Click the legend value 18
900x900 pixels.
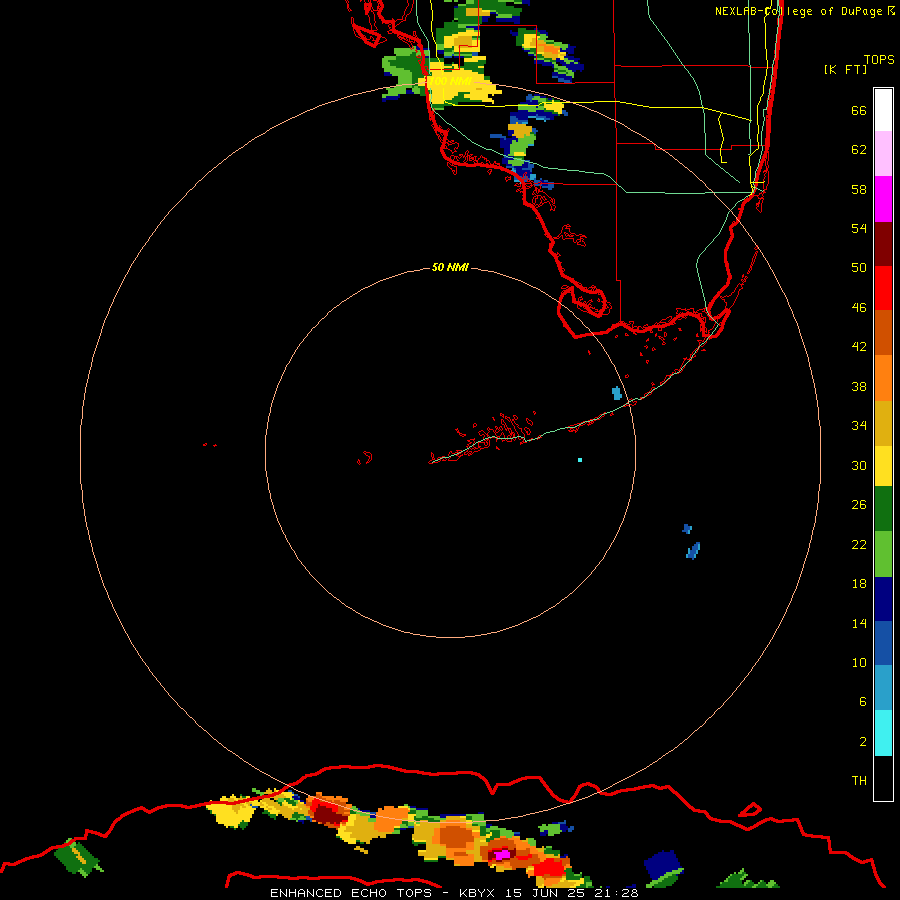(x=859, y=584)
